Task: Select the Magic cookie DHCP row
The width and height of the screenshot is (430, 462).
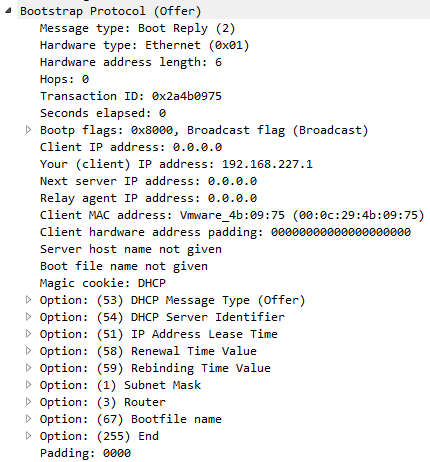Action: click(103, 283)
